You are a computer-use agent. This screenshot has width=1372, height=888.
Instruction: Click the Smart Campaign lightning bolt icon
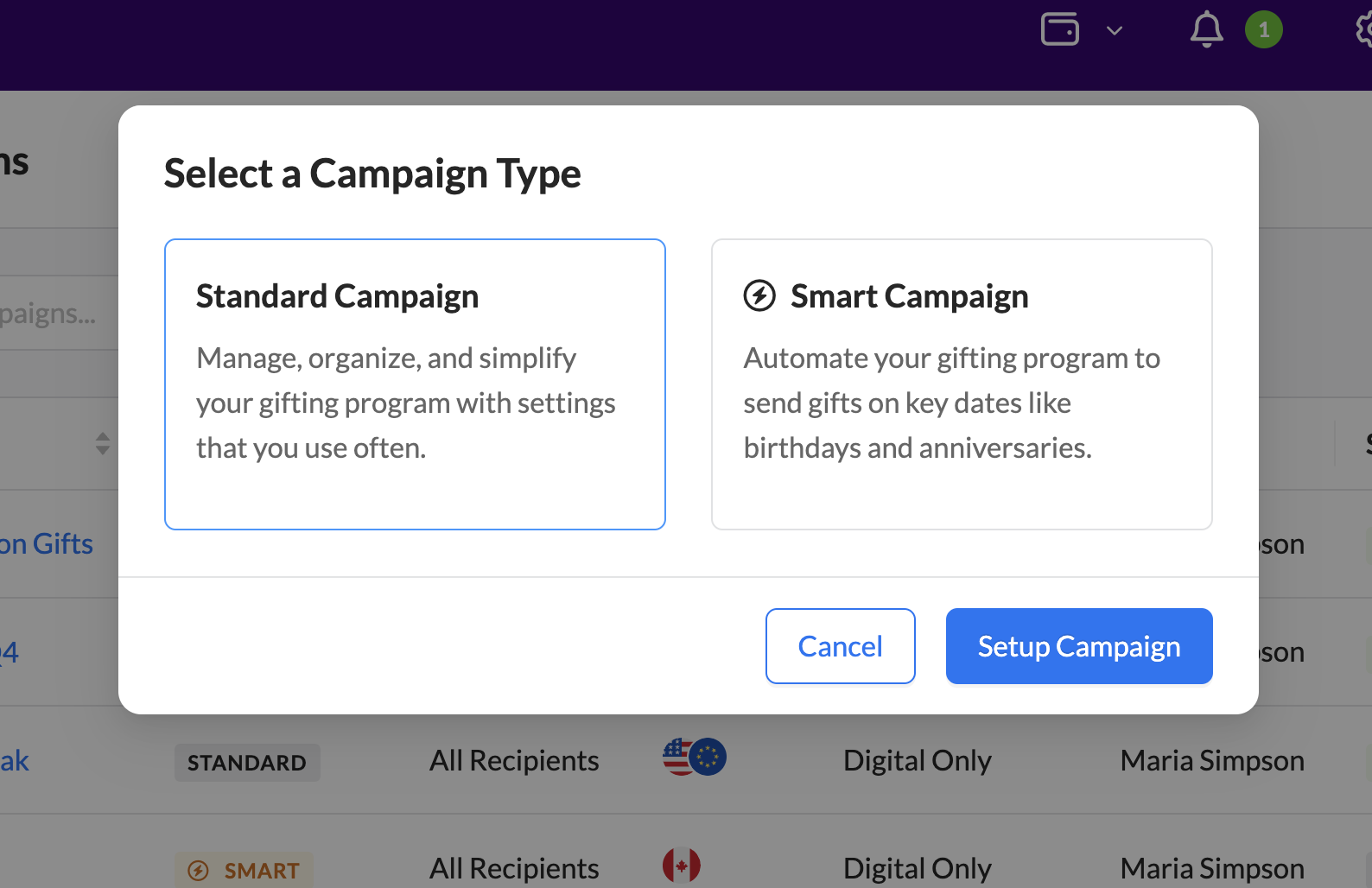(x=759, y=295)
